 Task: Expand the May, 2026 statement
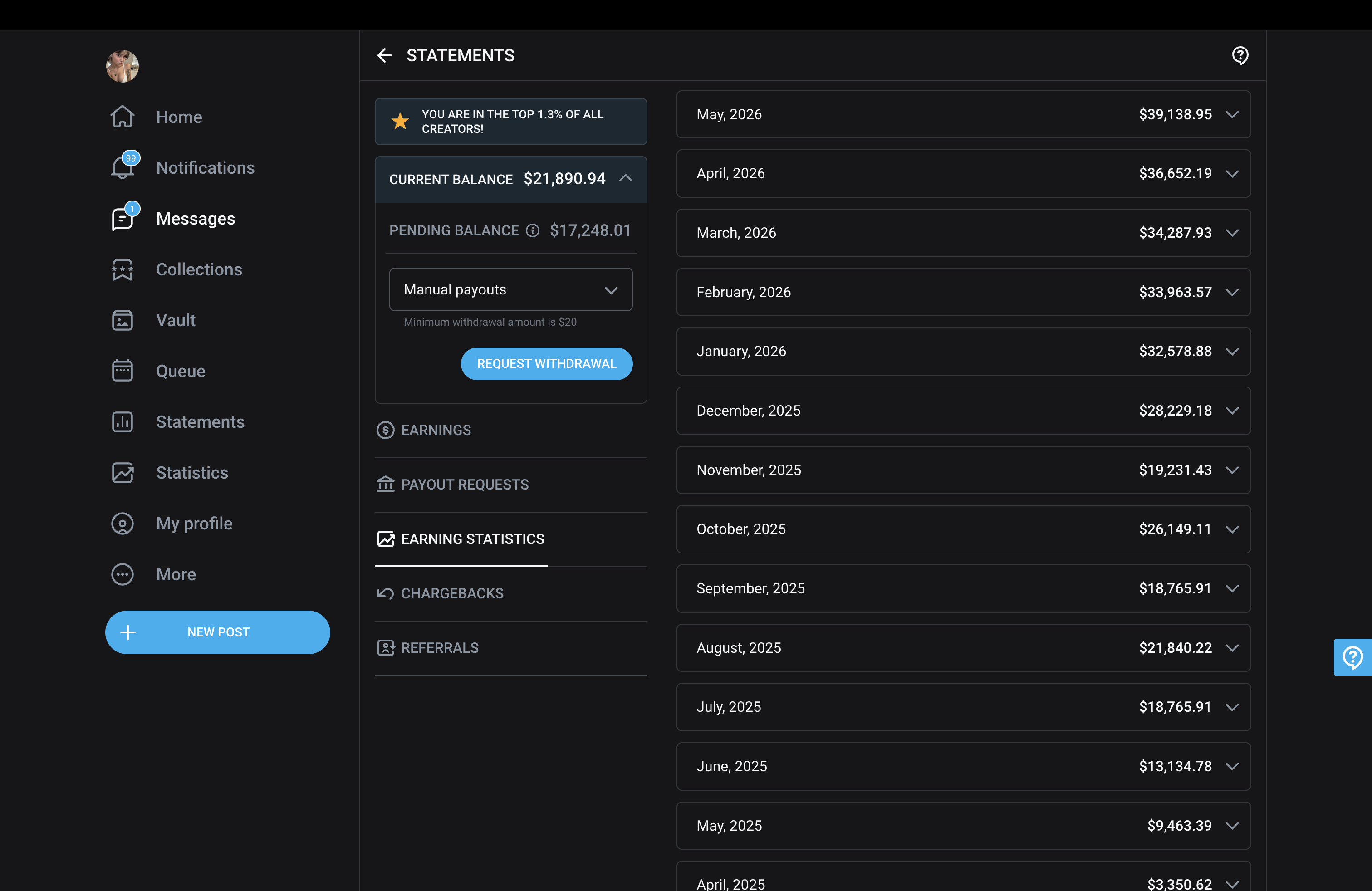point(963,114)
